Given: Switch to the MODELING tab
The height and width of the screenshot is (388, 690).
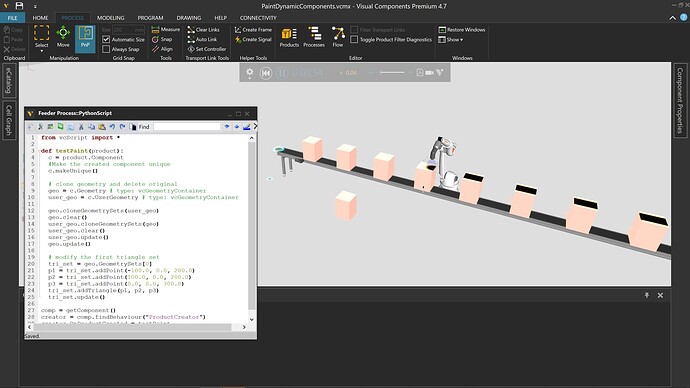Looking at the screenshot, I should pos(110,18).
